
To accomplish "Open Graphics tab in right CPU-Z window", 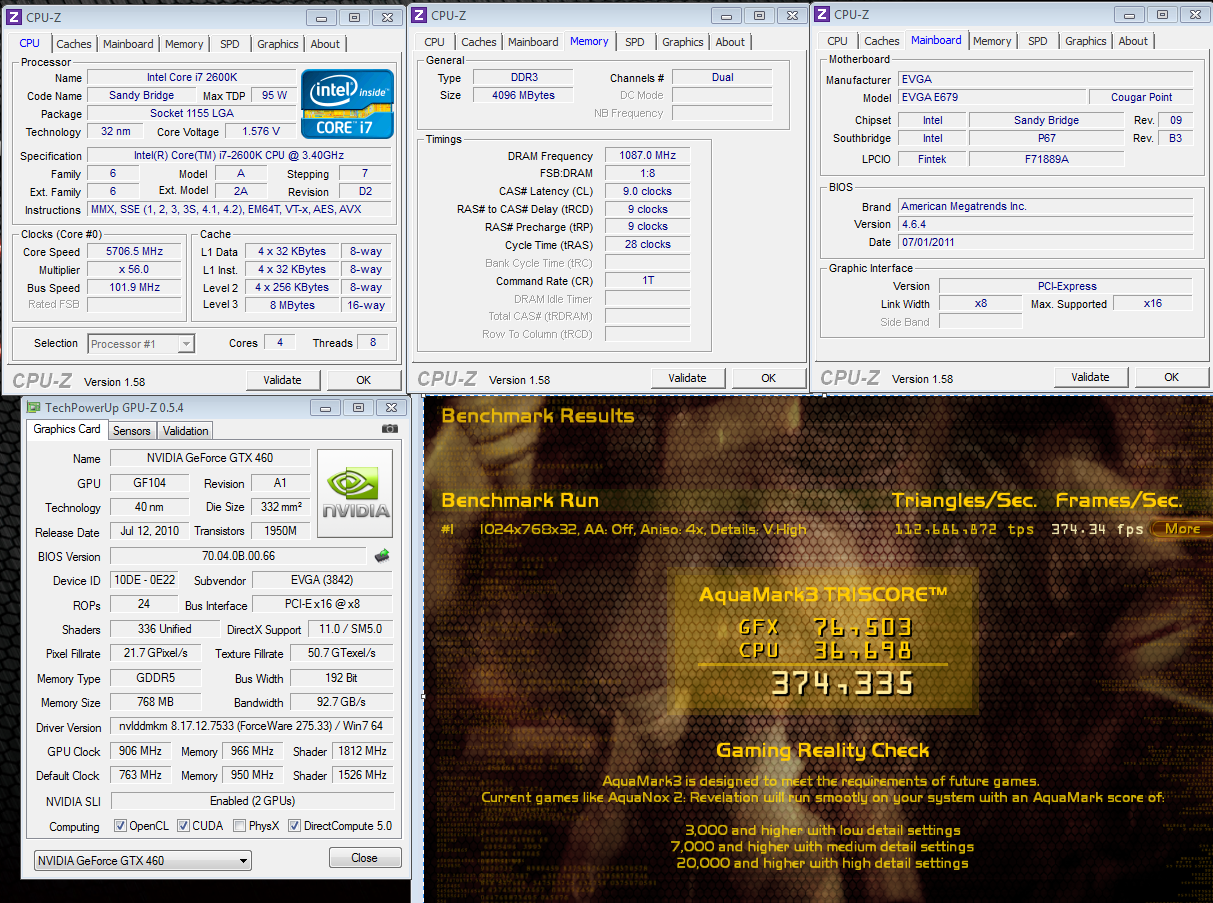I will click(x=1085, y=41).
